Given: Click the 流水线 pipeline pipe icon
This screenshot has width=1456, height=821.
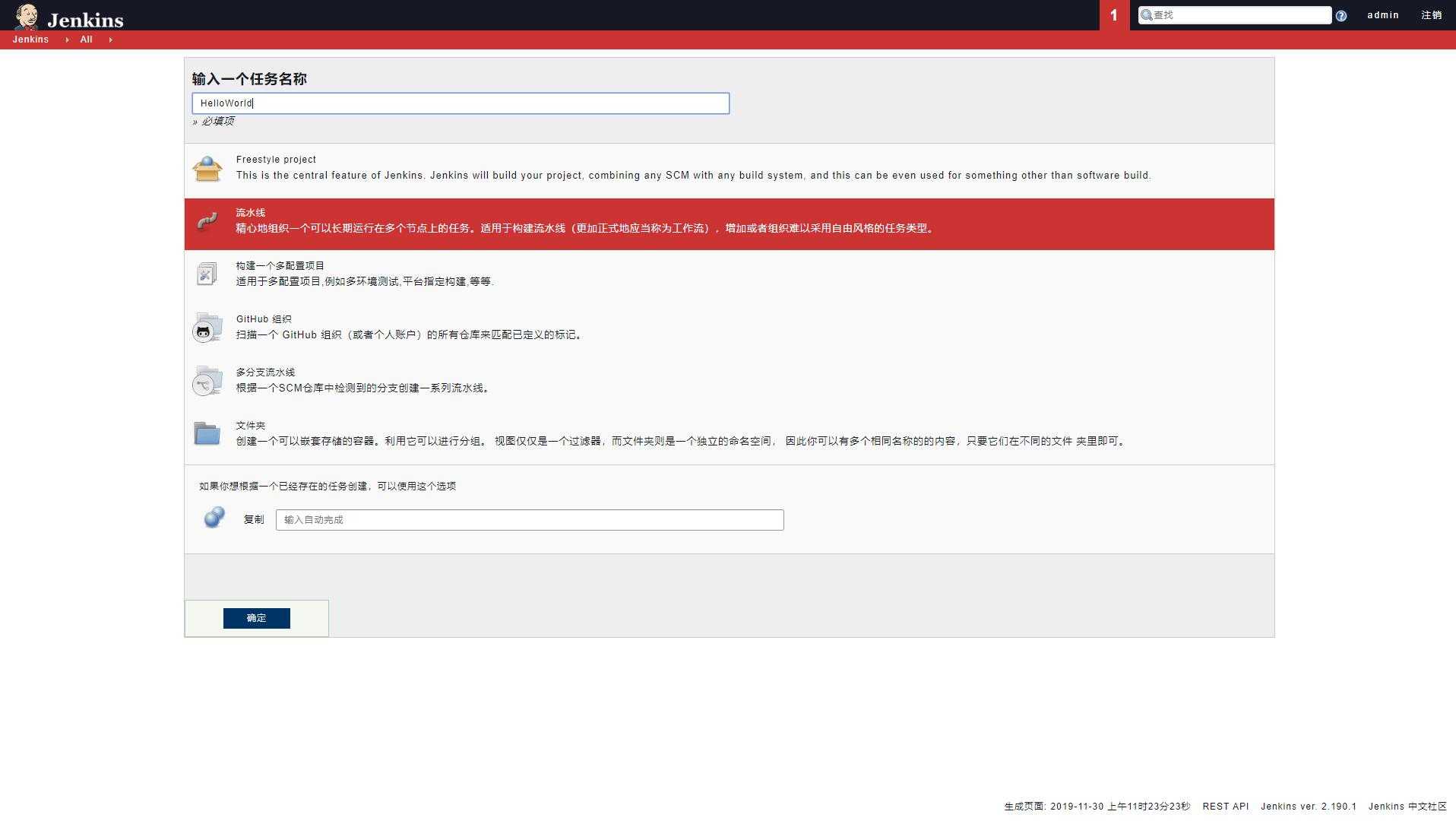Looking at the screenshot, I should coord(207,221).
